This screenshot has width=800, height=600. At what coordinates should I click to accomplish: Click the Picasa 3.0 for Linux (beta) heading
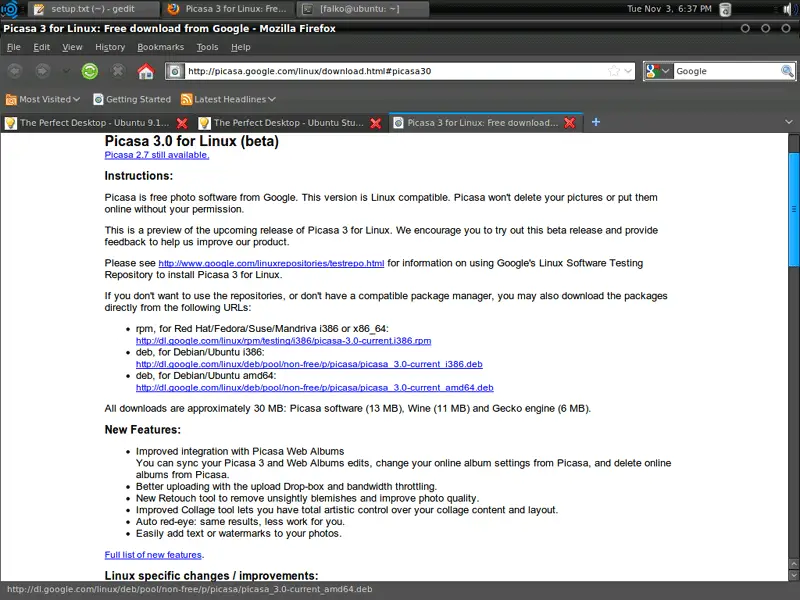pyautogui.click(x=191, y=141)
